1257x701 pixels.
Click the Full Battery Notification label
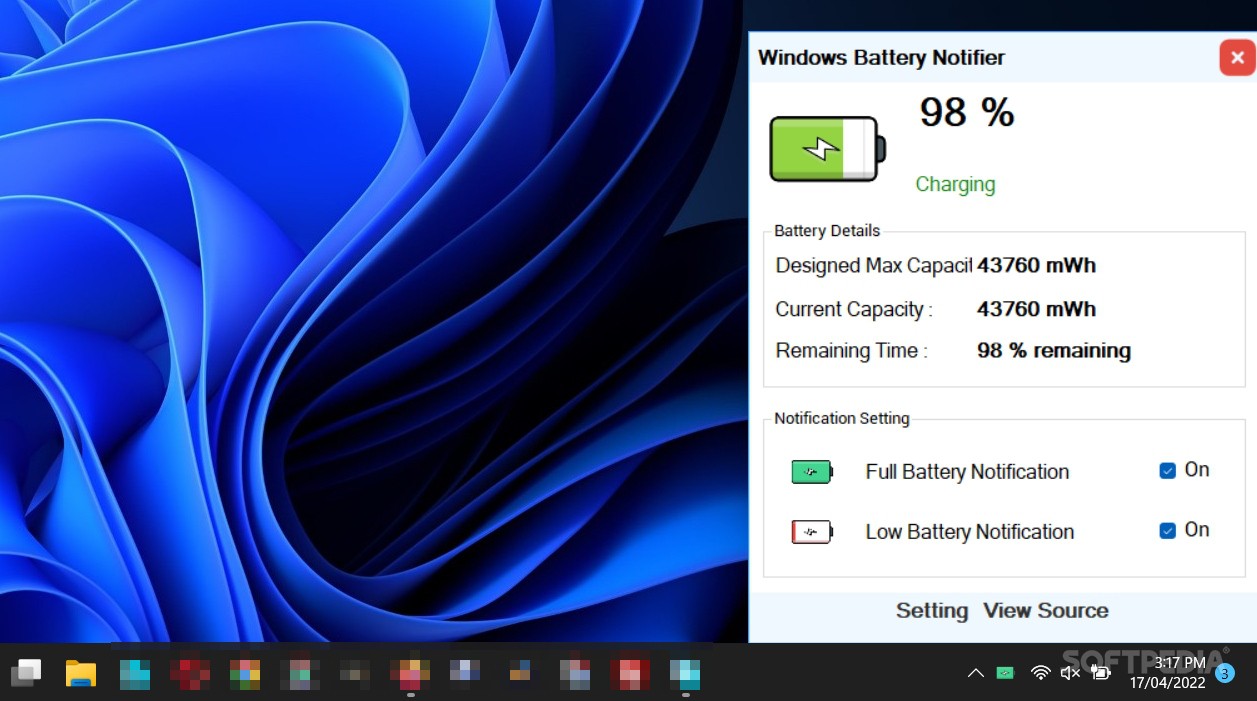tap(967, 472)
